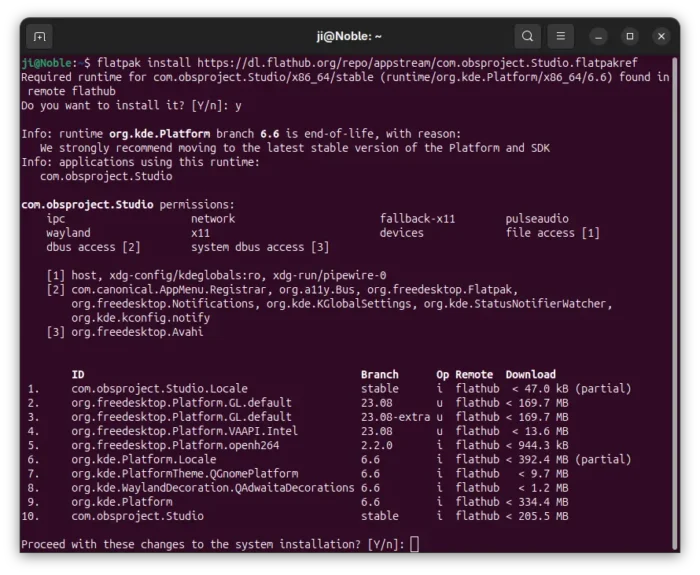Click the Download column header
The image size is (700, 575).
pyautogui.click(x=531, y=375)
